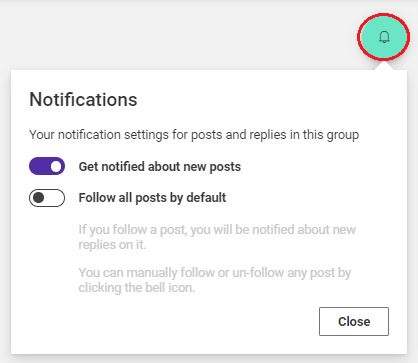This screenshot has width=418, height=363.
Task: Enable Follow all posts by default switch
Action: [x=47, y=198]
